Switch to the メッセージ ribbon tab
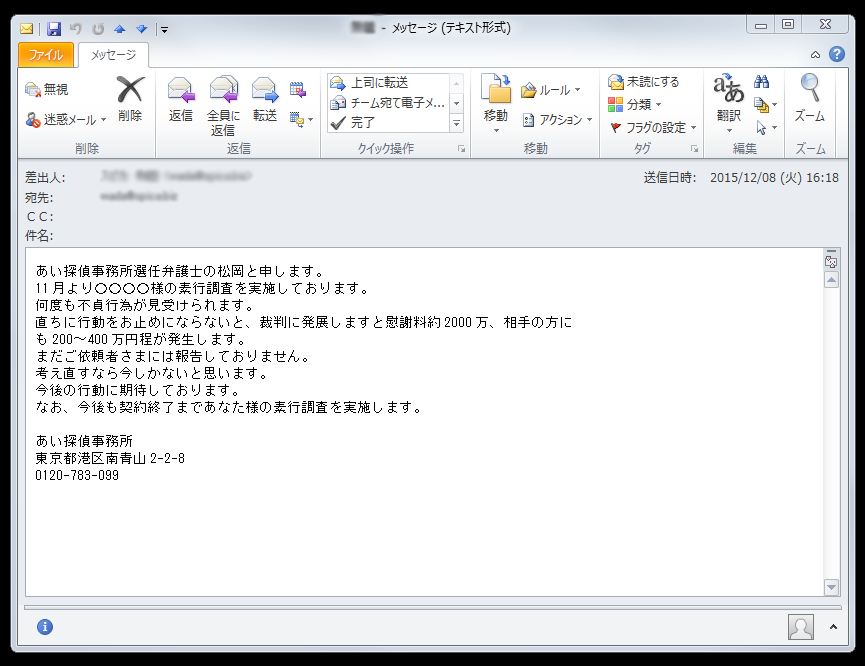The width and height of the screenshot is (865, 666). click(x=113, y=55)
